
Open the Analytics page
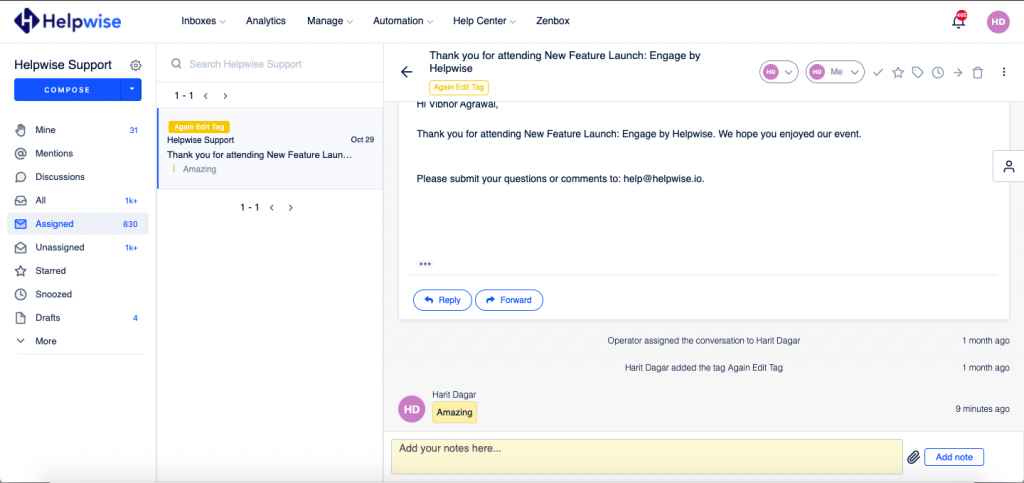coord(266,21)
